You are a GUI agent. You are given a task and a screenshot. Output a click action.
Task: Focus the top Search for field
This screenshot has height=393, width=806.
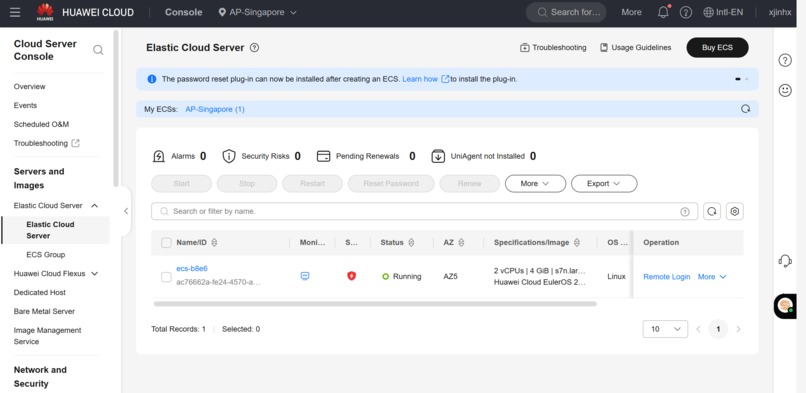[566, 12]
